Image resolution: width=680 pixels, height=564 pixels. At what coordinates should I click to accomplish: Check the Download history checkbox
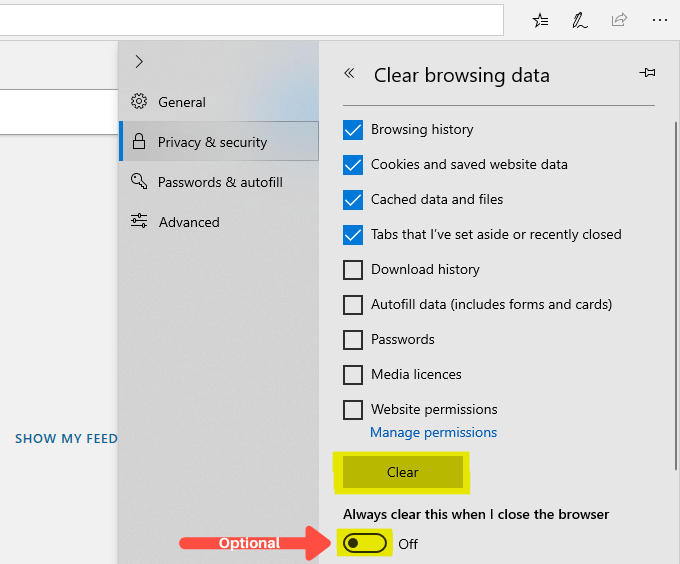coord(353,270)
